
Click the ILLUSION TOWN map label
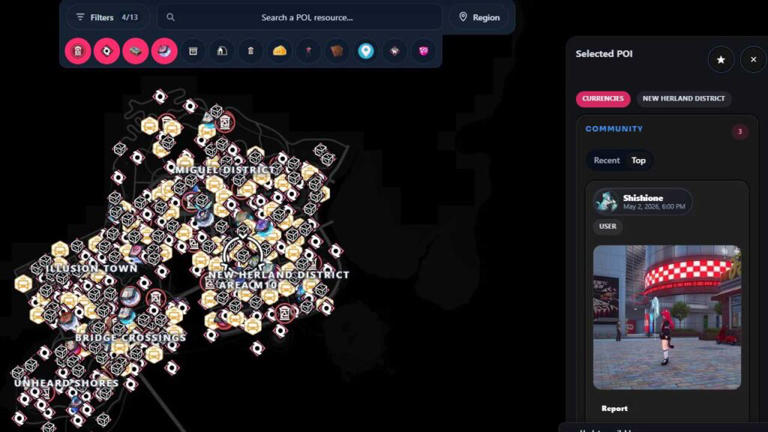pos(92,268)
